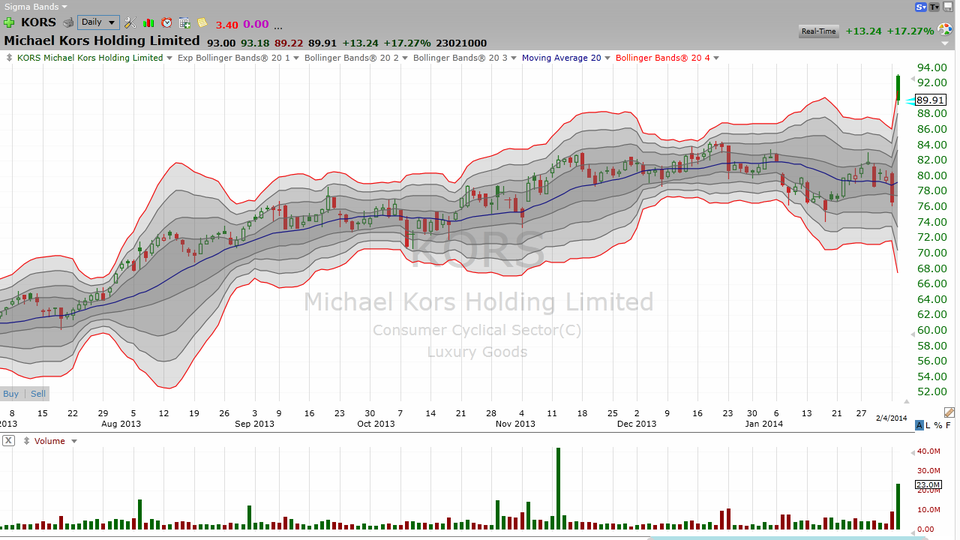Expand Moving Average 20 menu

click(x=607, y=58)
